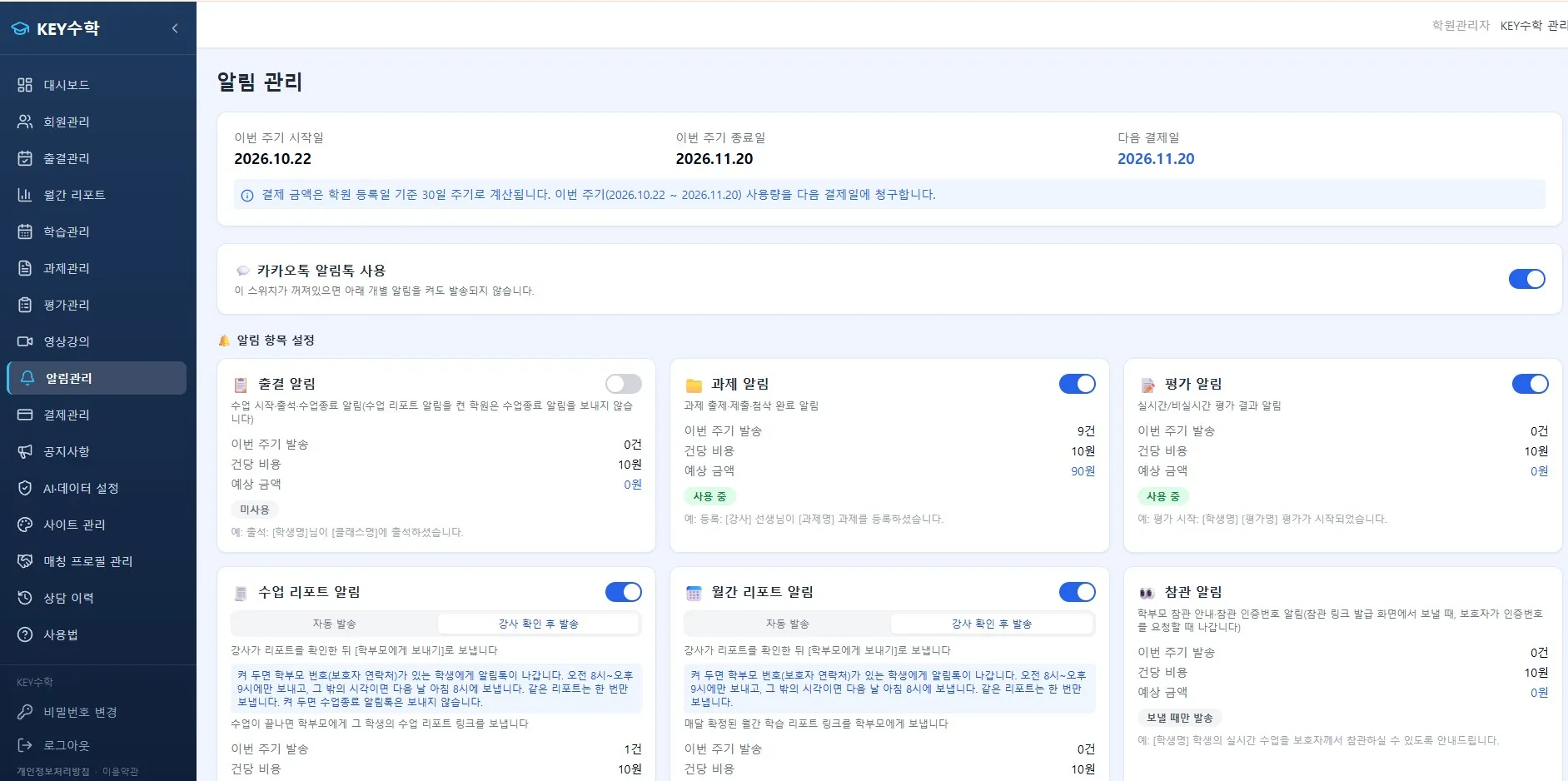The image size is (1568, 781).
Task: Click the 미사용 badge in 출결 알림
Action: point(254,510)
